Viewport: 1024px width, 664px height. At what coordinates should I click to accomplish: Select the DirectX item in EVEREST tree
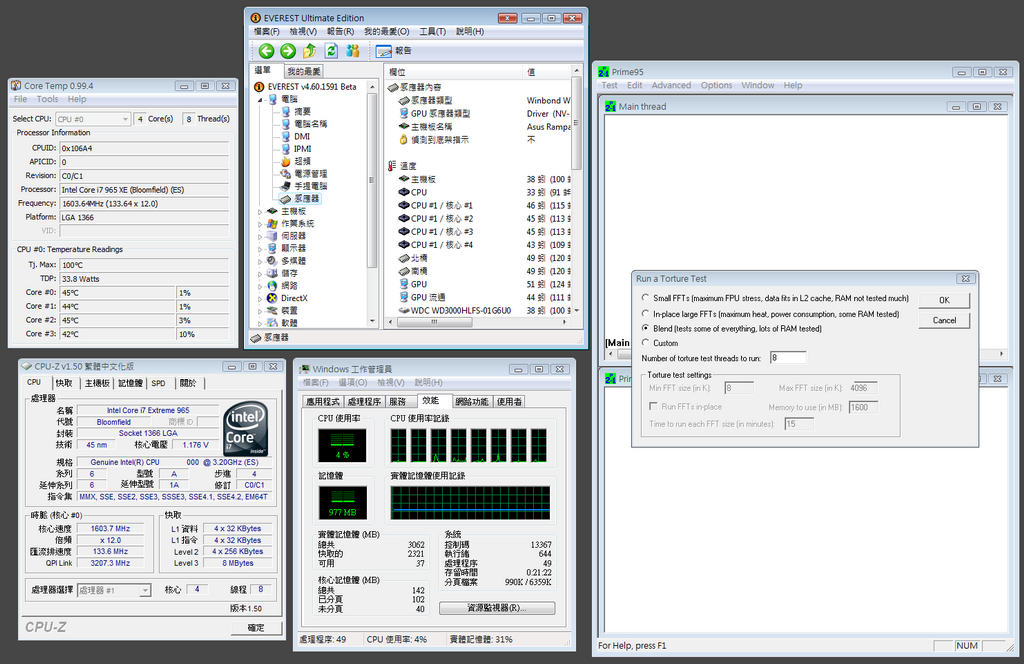coord(293,298)
